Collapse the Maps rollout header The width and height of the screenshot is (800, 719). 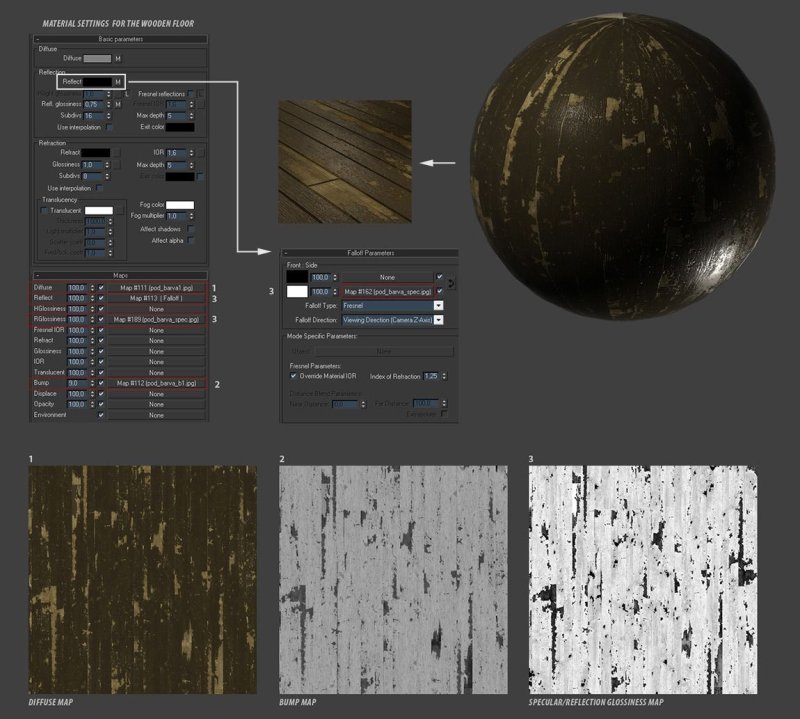point(38,273)
